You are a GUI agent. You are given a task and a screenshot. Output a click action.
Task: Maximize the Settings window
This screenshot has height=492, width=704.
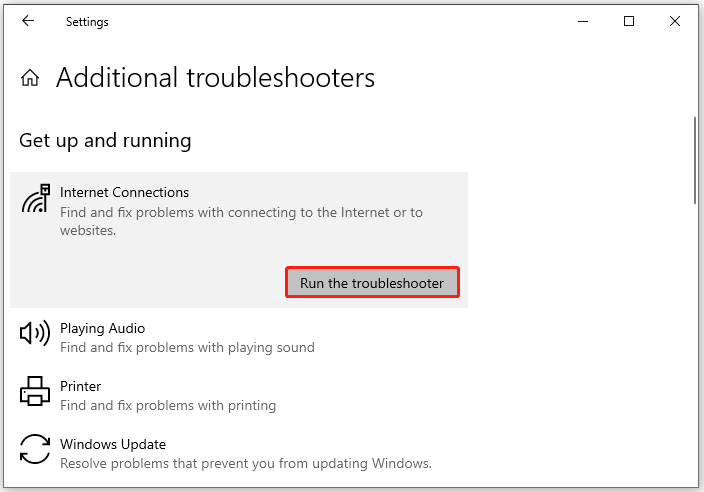(x=629, y=21)
